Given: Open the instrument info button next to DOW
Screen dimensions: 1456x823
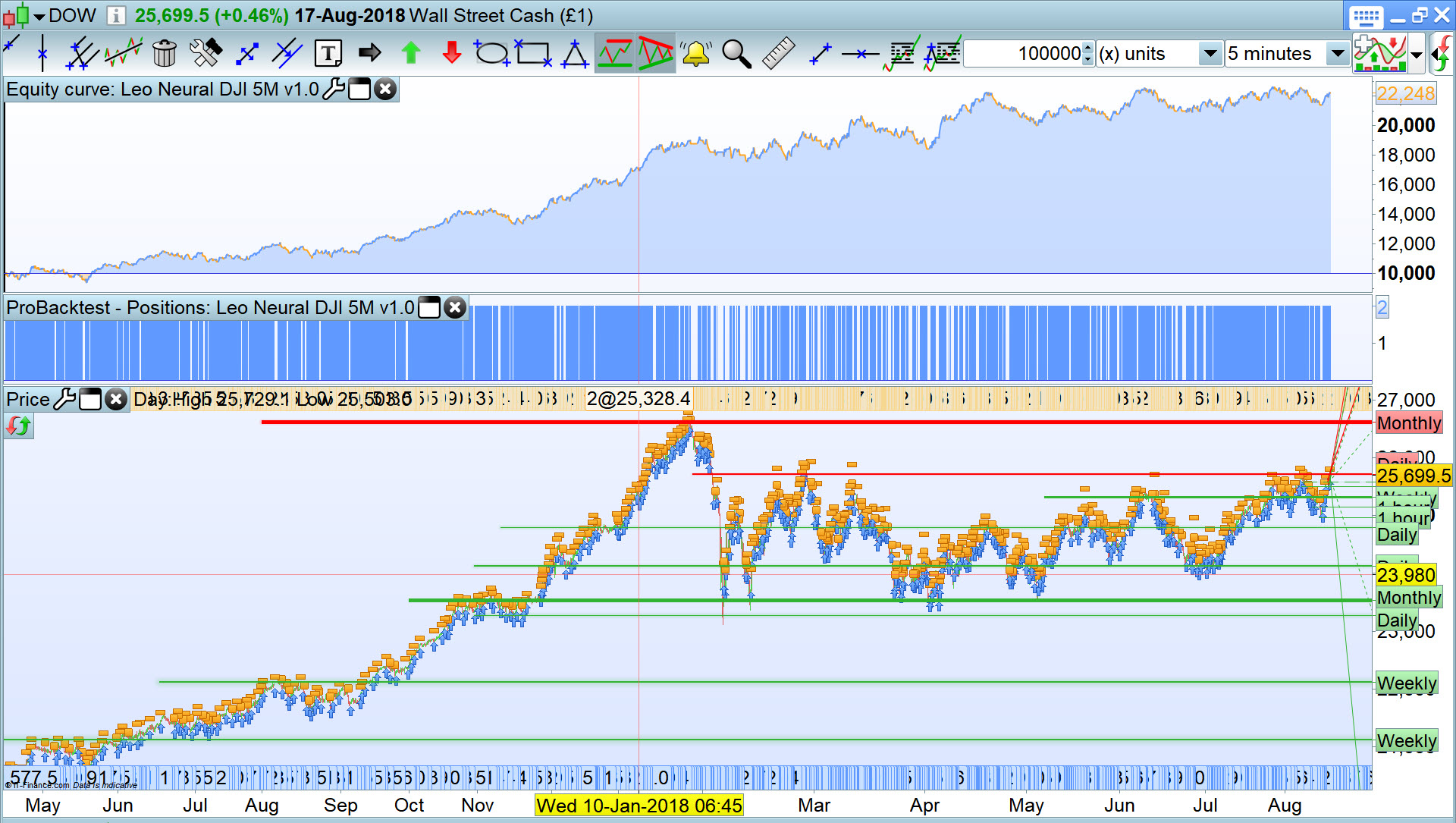Looking at the screenshot, I should tap(115, 15).
